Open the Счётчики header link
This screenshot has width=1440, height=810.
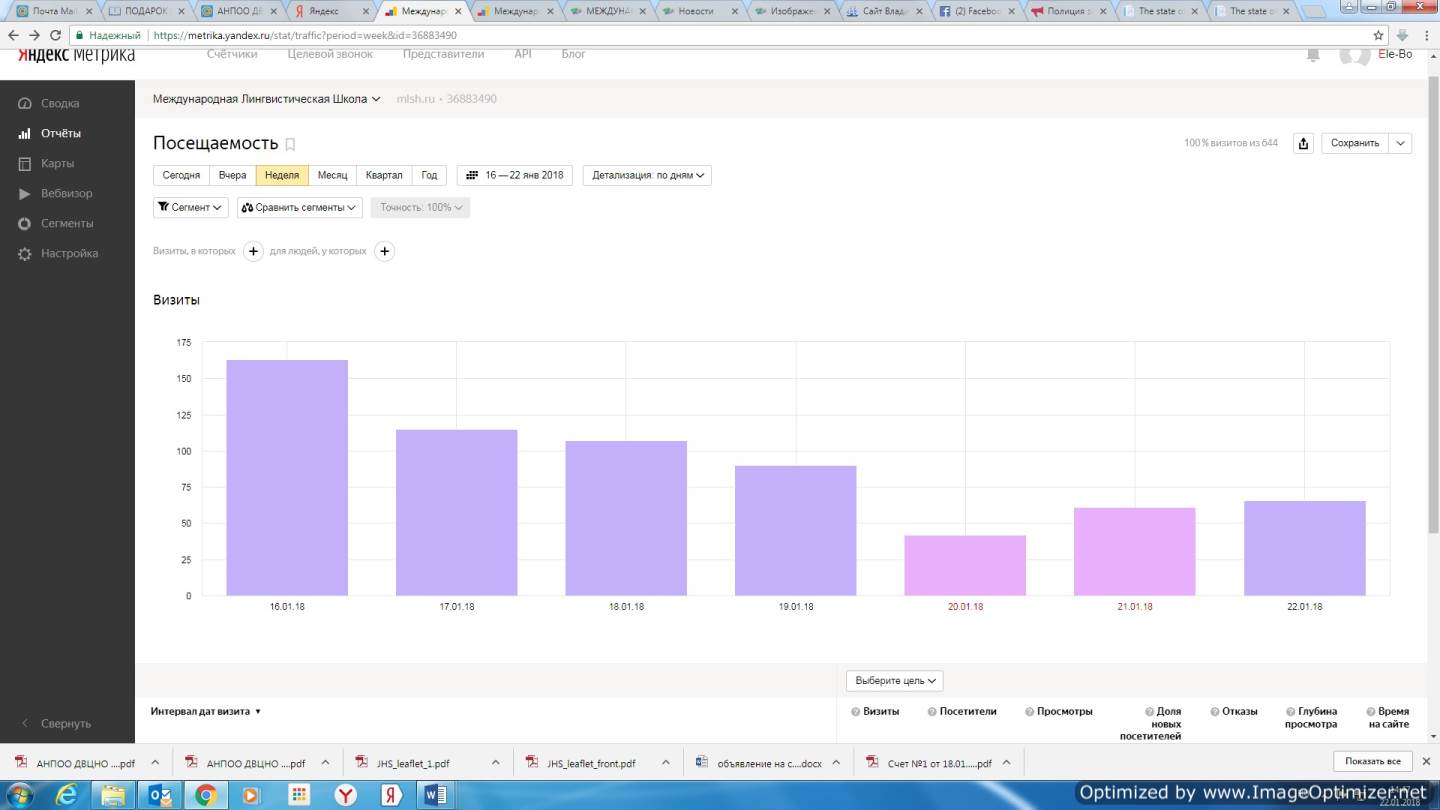tap(232, 54)
